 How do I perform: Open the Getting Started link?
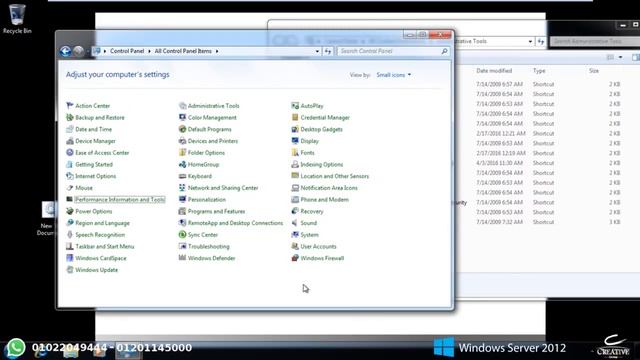[x=94, y=164]
